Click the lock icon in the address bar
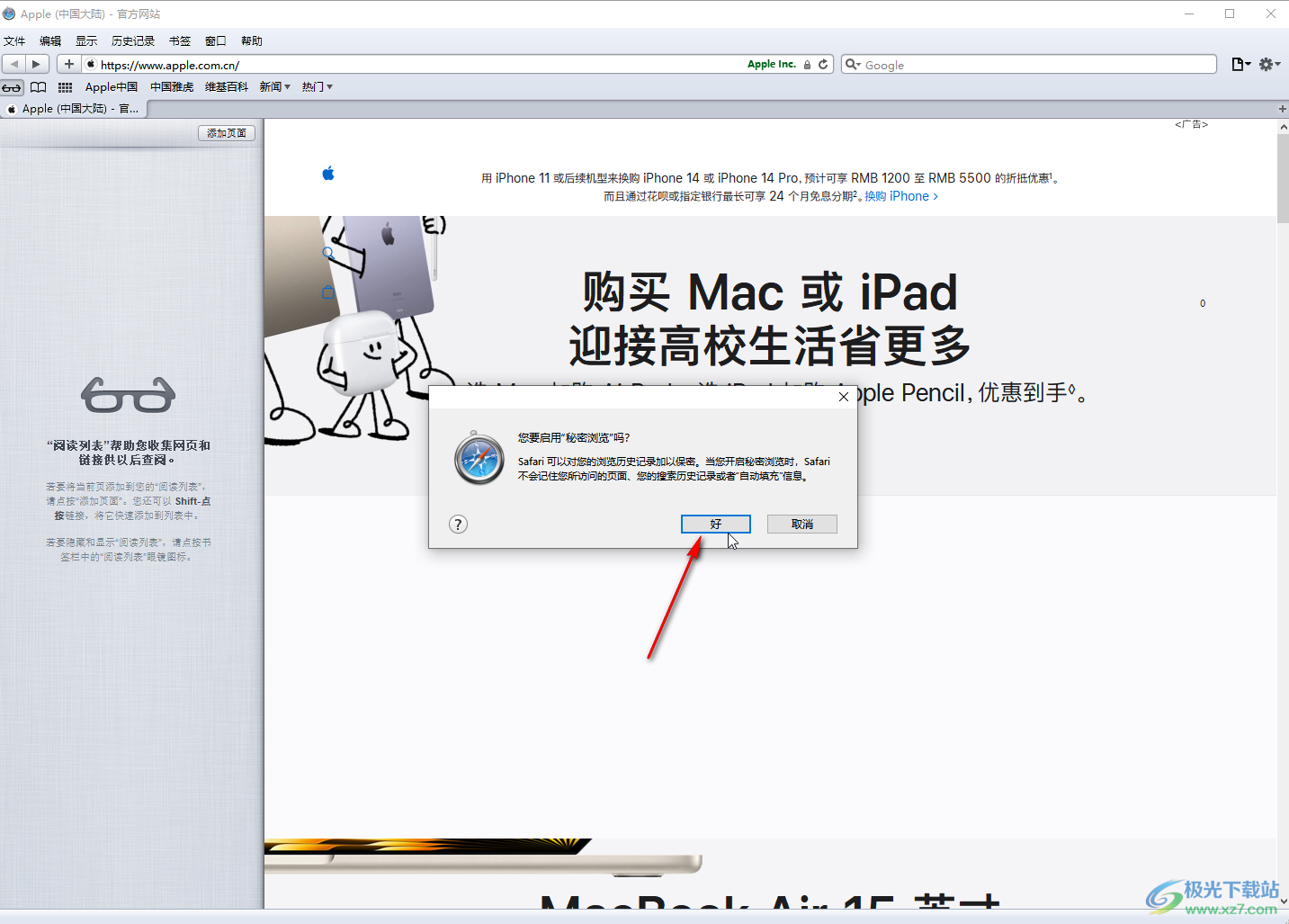This screenshot has height=924, width=1289. click(x=807, y=65)
